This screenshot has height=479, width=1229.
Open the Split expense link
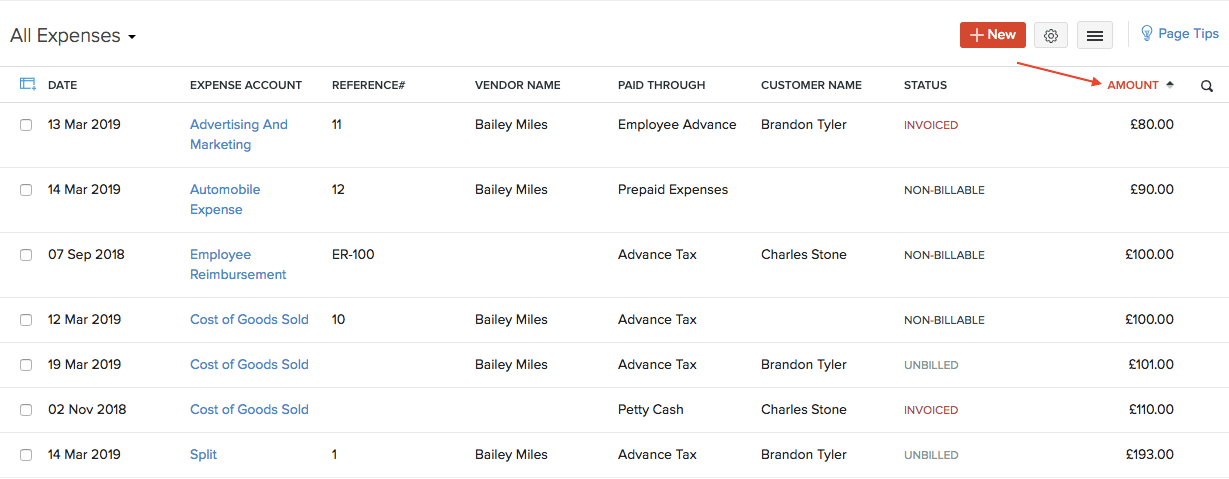pyautogui.click(x=203, y=454)
